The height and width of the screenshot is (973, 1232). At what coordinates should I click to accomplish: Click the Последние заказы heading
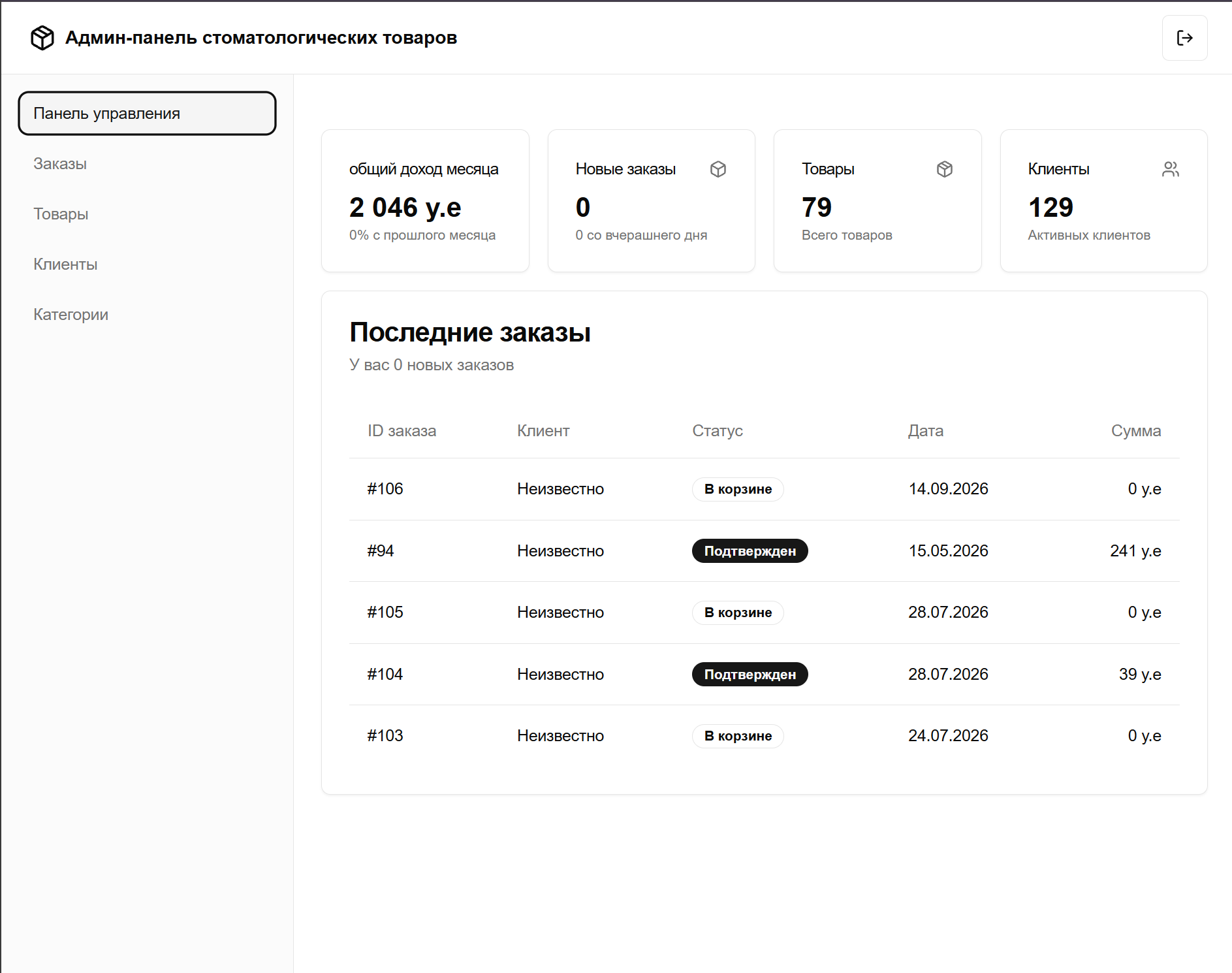tap(470, 332)
